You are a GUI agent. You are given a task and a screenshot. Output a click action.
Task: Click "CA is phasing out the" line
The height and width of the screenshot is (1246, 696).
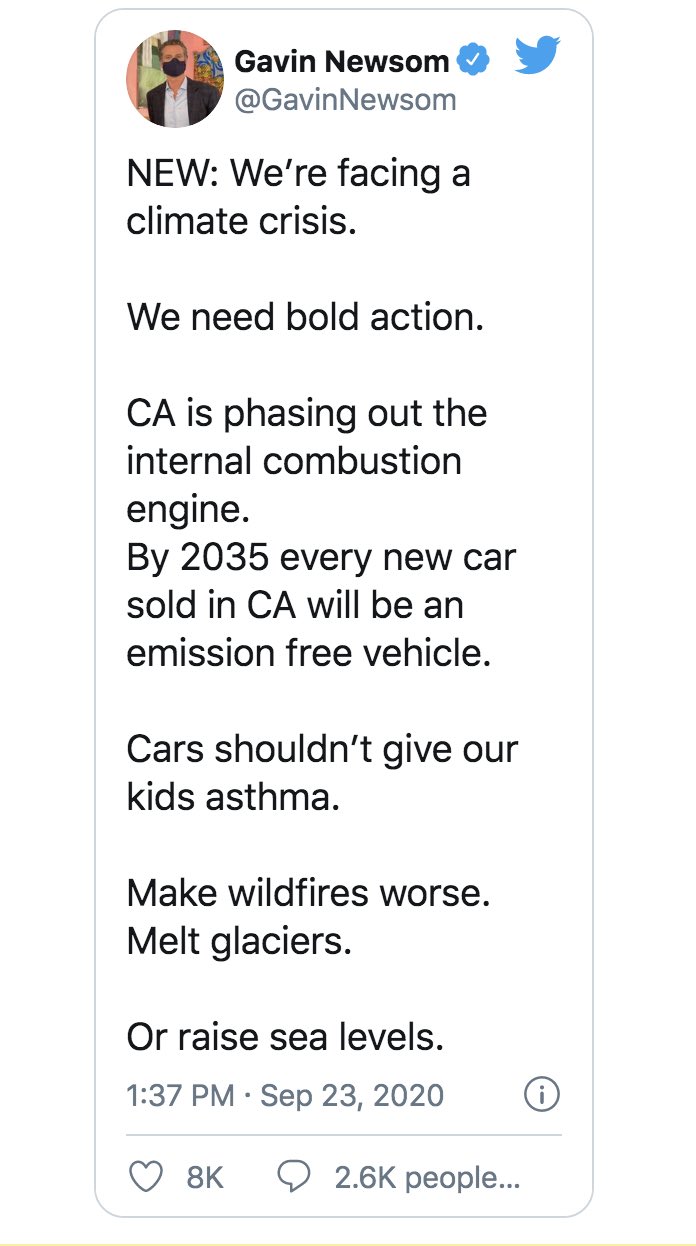tap(307, 413)
